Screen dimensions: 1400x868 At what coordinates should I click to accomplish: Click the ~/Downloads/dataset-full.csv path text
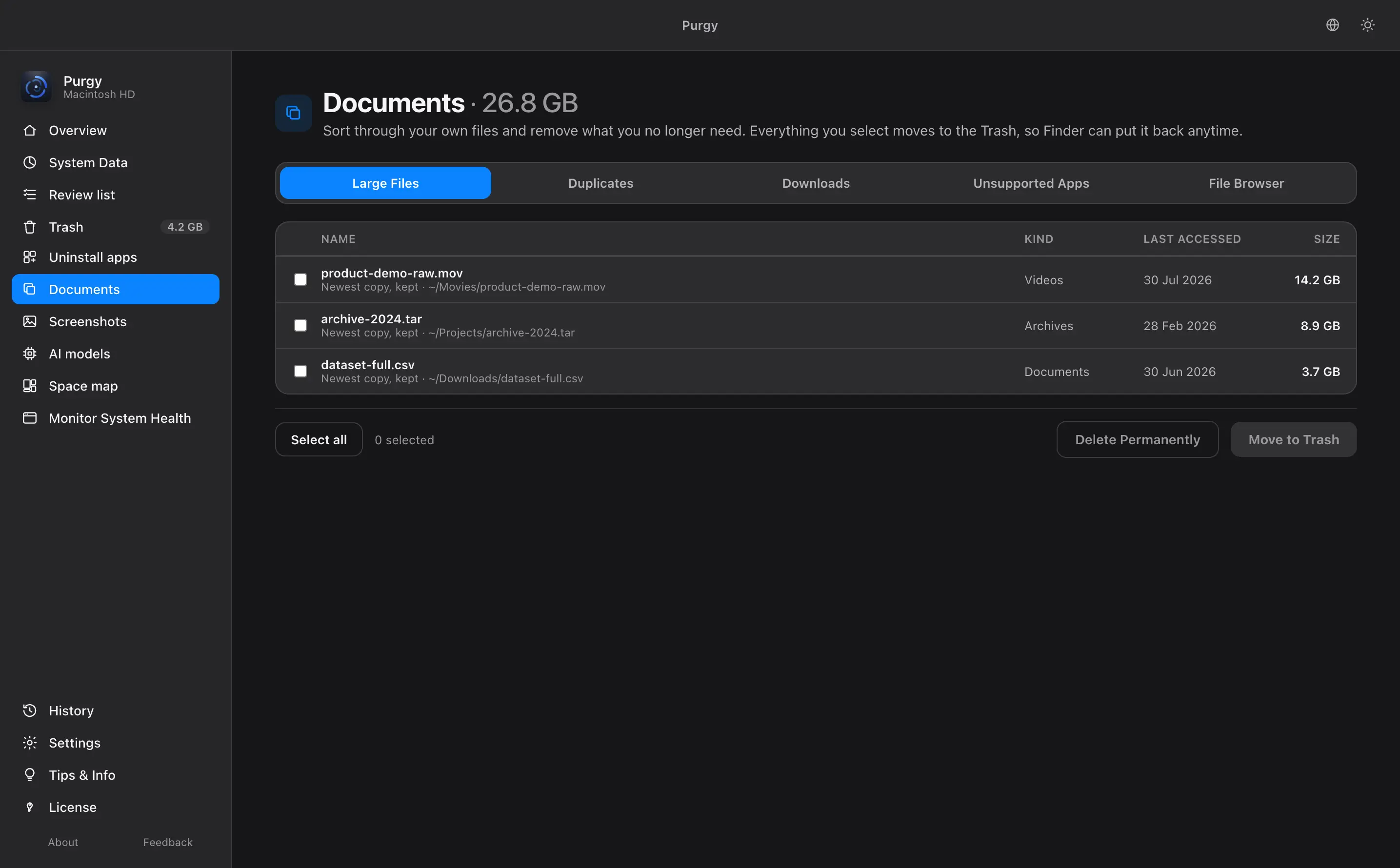coord(505,378)
